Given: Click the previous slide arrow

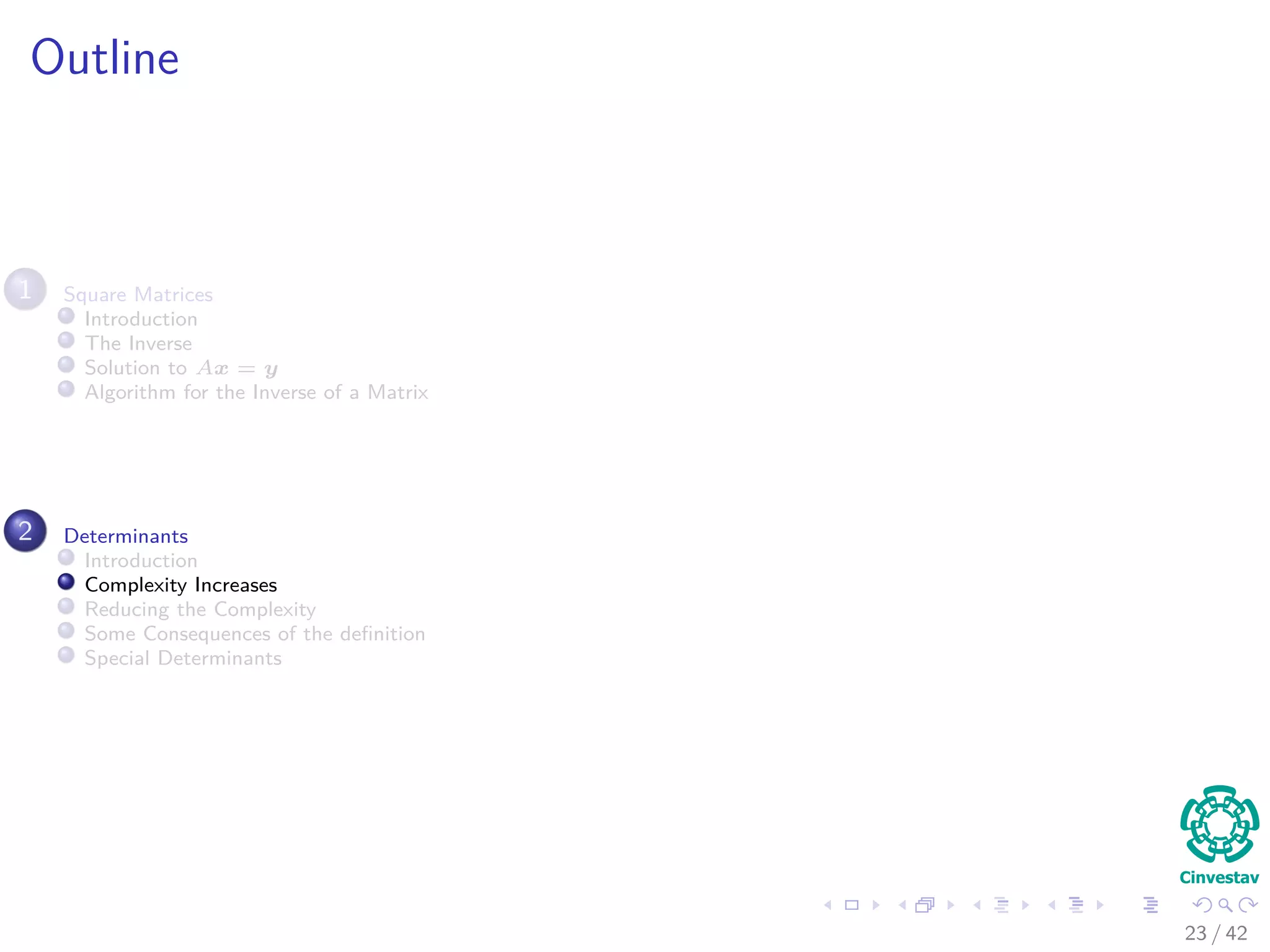Looking at the screenshot, I should pyautogui.click(x=828, y=906).
